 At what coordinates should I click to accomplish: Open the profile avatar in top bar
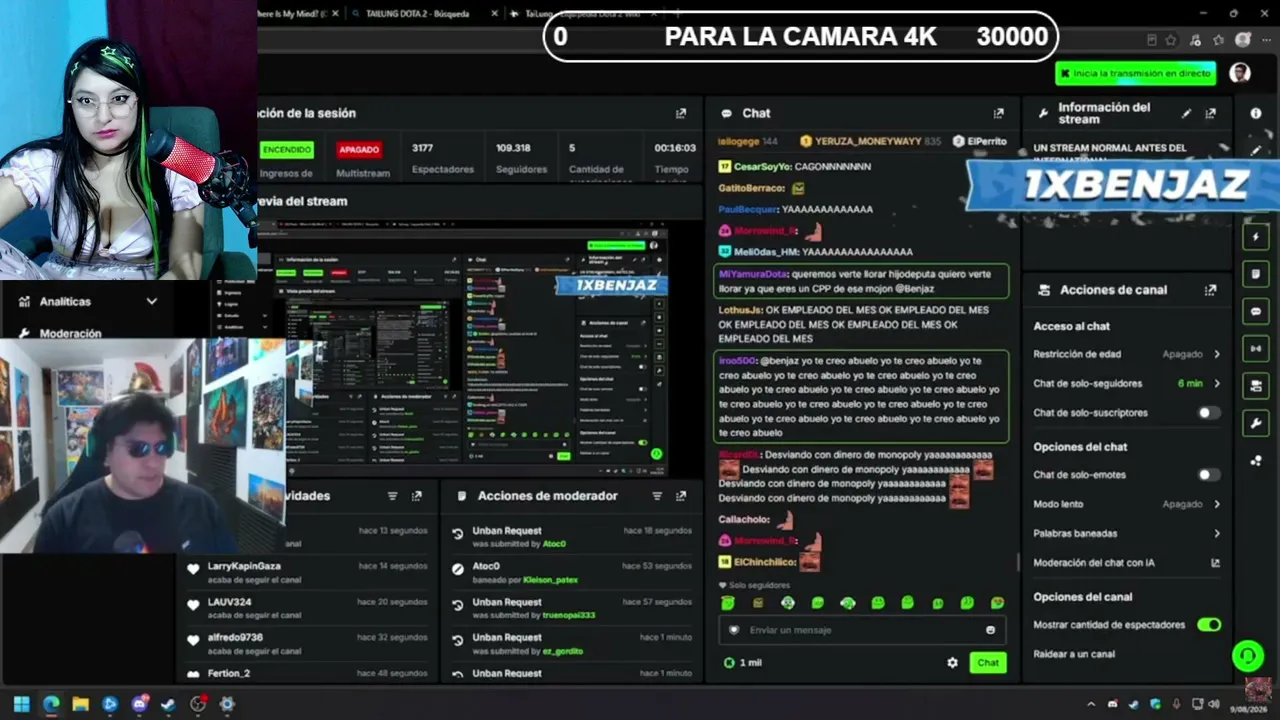(x=1240, y=73)
